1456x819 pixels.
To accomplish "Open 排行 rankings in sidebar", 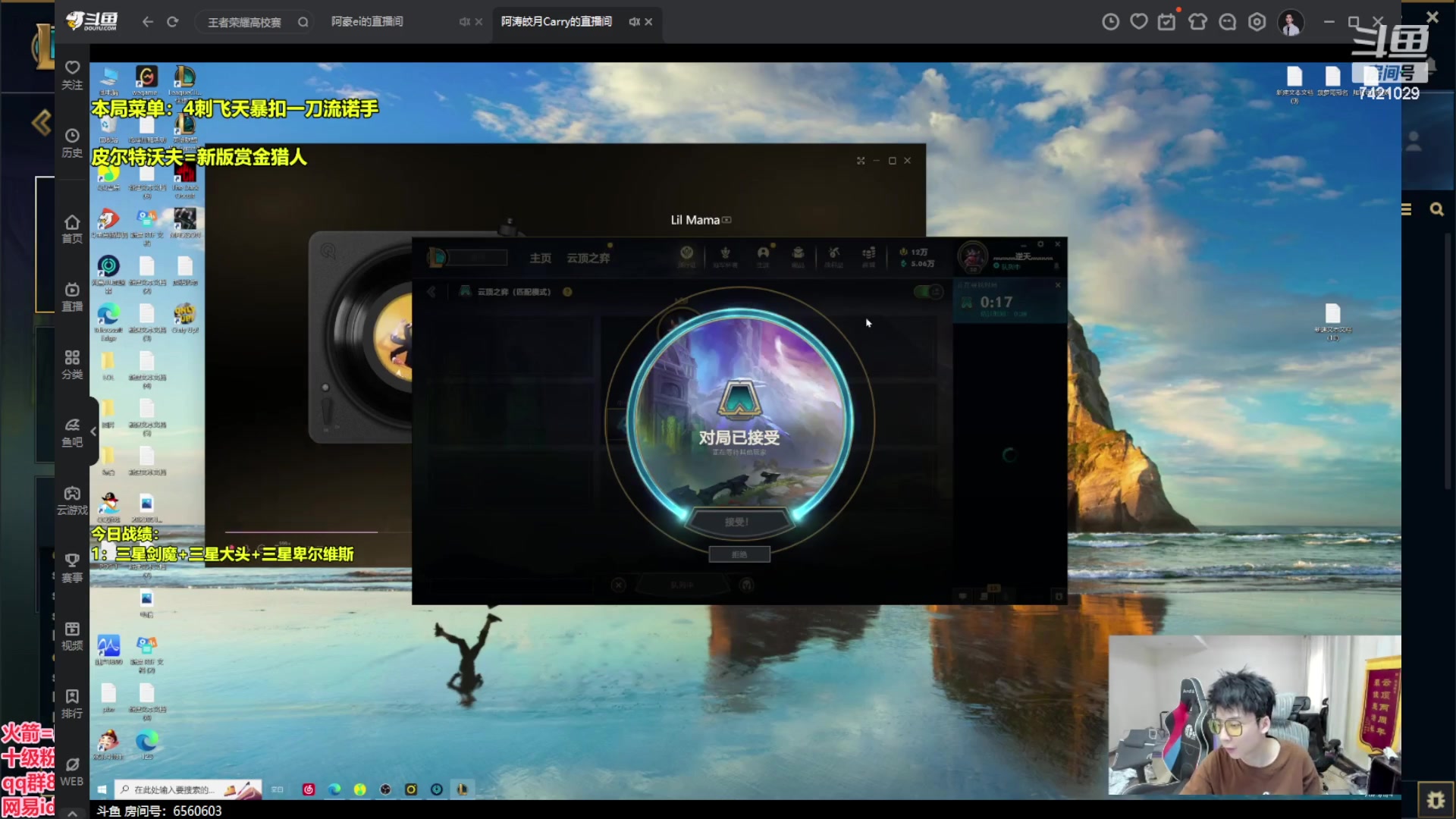I will 72,704.
